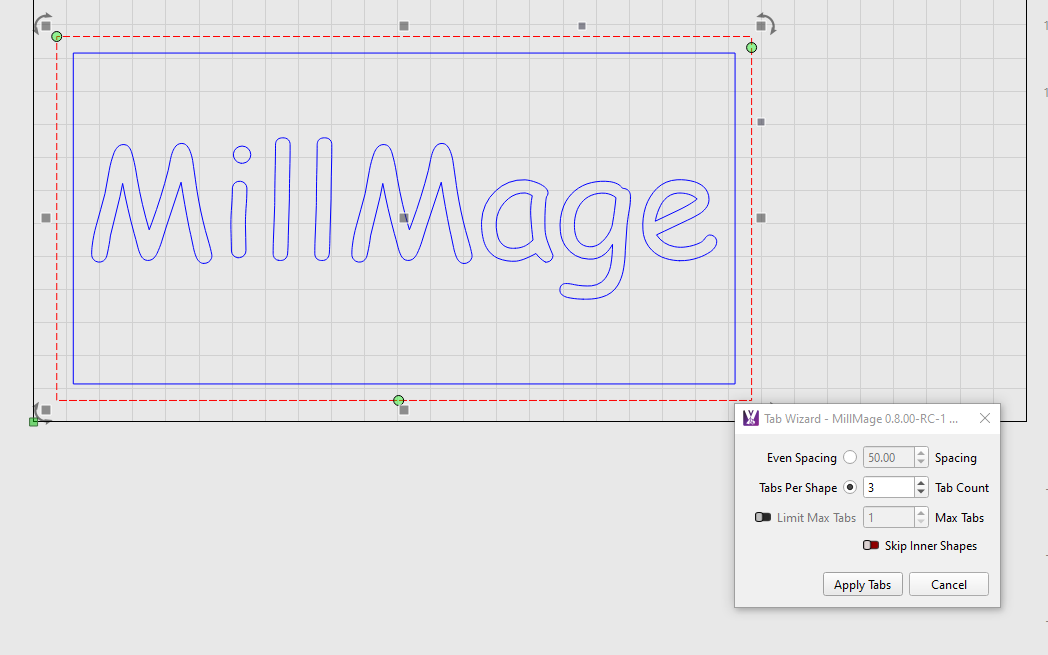
Task: Click the Max Tabs label
Action: pos(959,517)
